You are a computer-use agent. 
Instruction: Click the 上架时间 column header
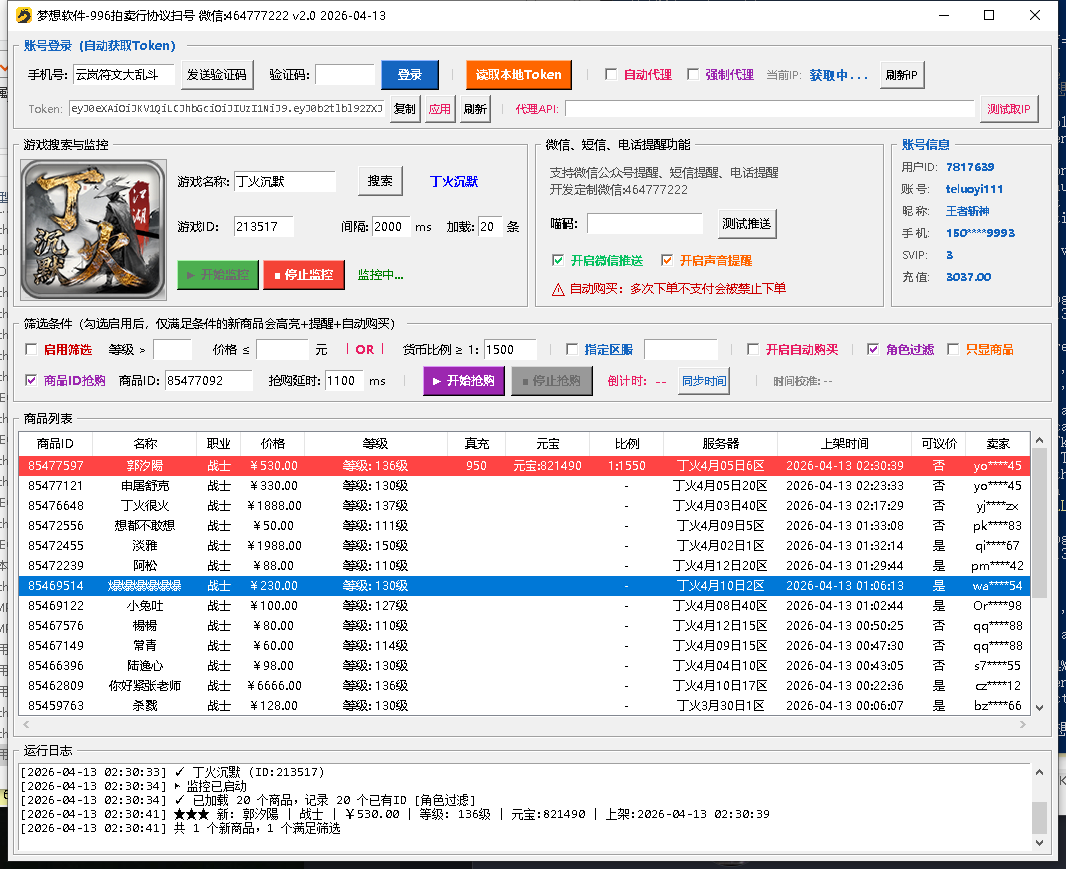(x=844, y=443)
